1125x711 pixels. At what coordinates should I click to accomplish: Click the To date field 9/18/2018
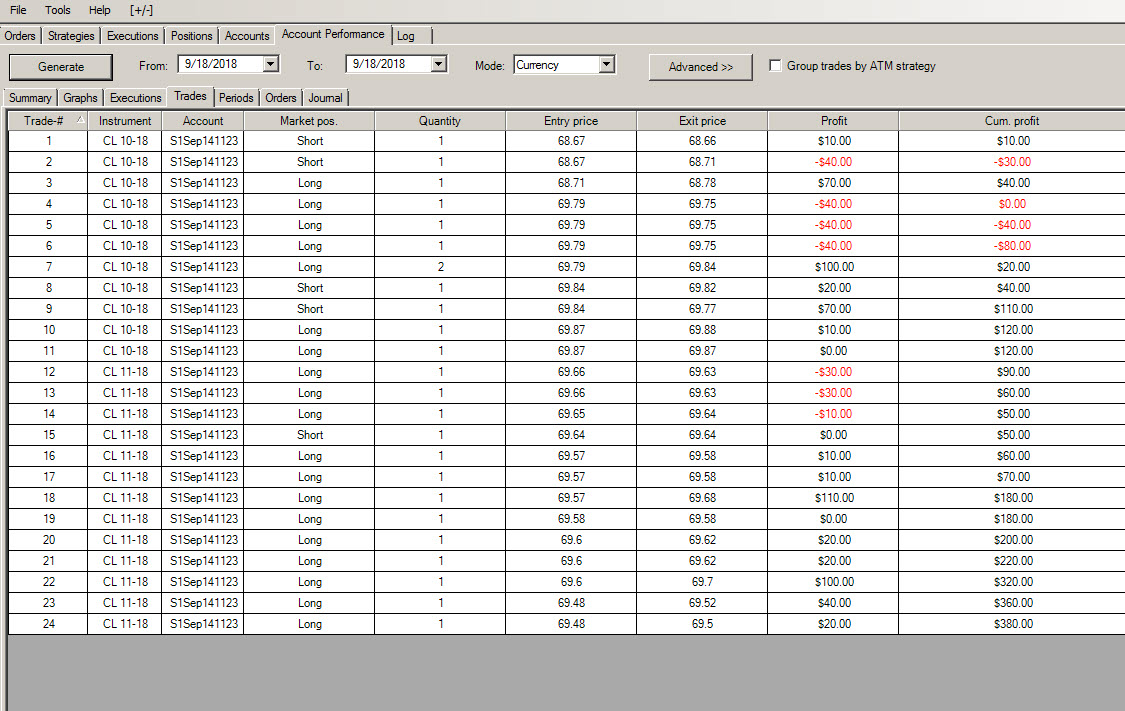(x=389, y=64)
